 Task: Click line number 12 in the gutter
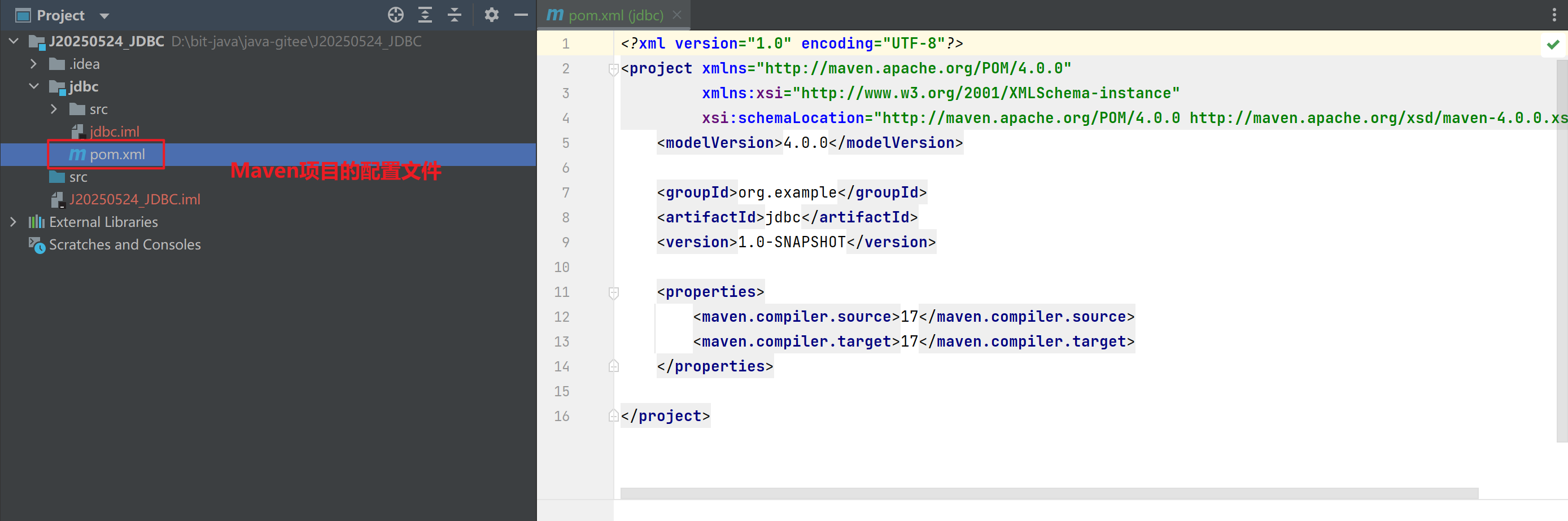[x=562, y=317]
